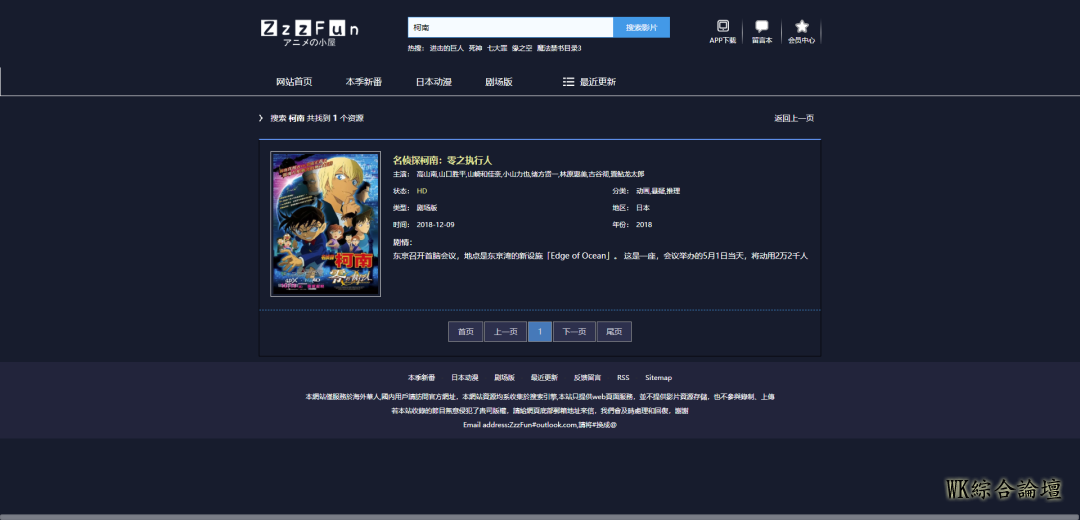
Task: Focus the search box containing 柯南
Action: (x=510, y=27)
